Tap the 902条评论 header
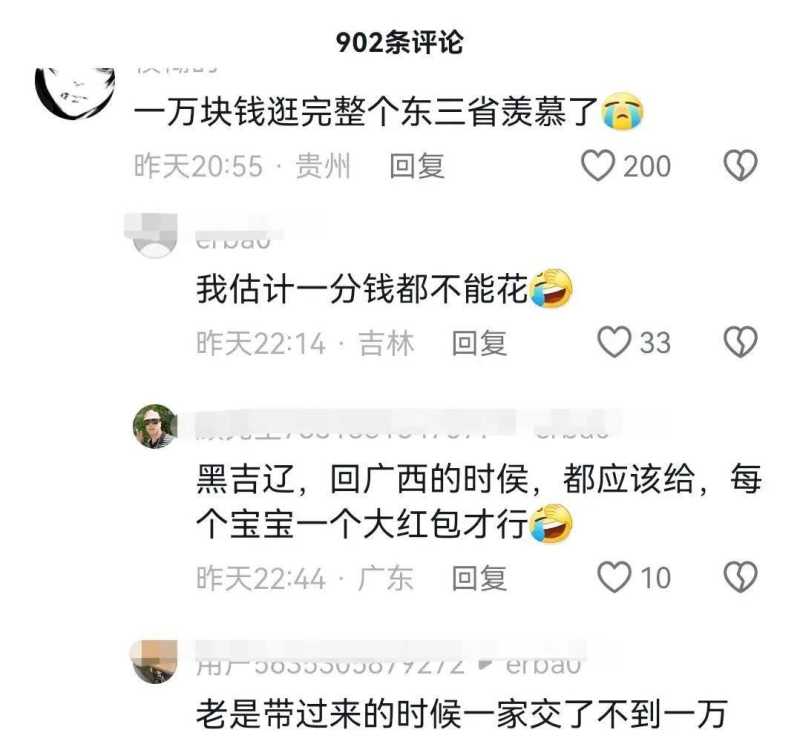 coord(399,42)
